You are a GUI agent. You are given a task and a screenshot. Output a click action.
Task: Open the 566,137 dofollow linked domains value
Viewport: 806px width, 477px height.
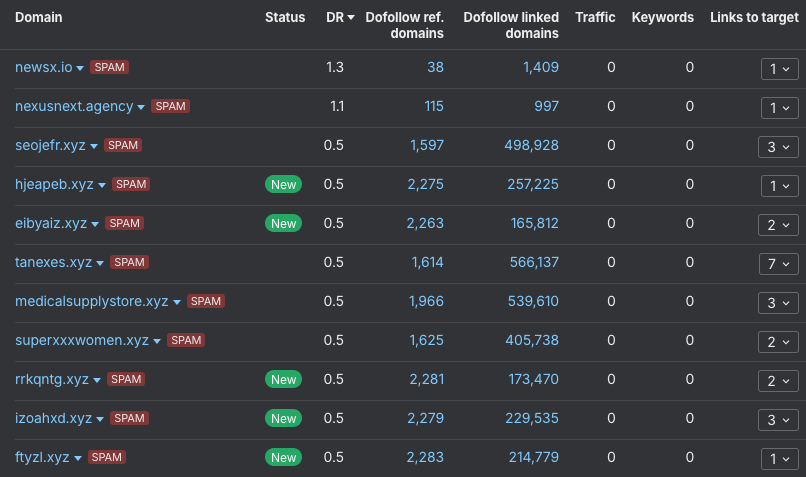[534, 262]
